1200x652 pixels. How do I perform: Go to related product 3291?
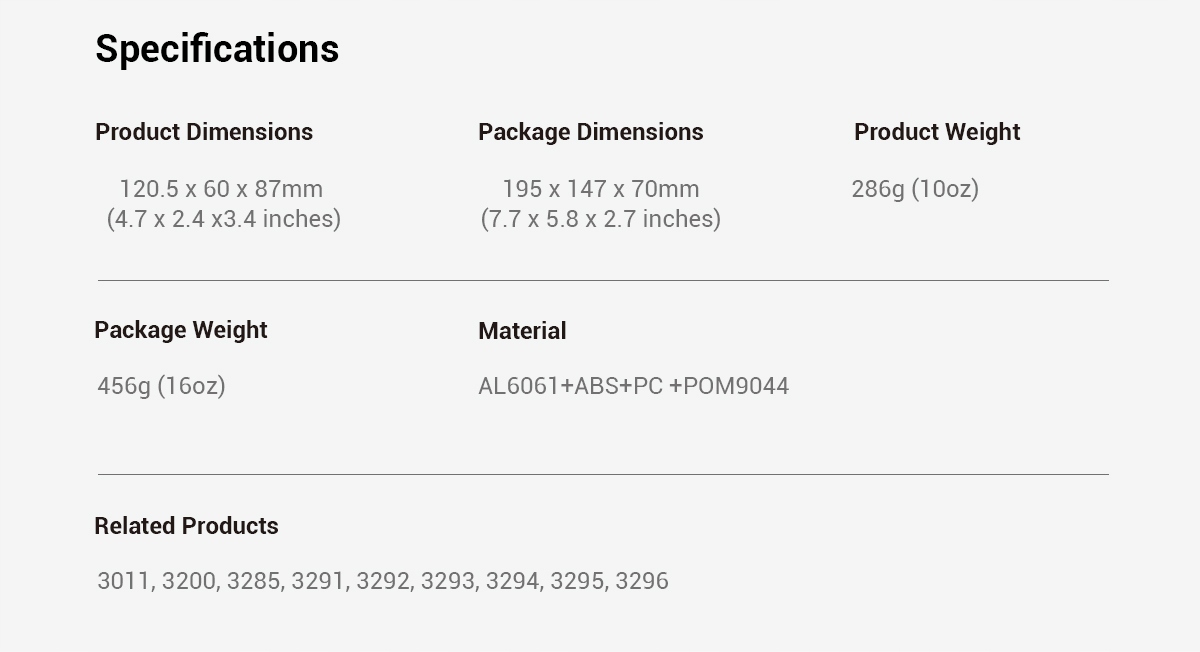[x=317, y=581]
